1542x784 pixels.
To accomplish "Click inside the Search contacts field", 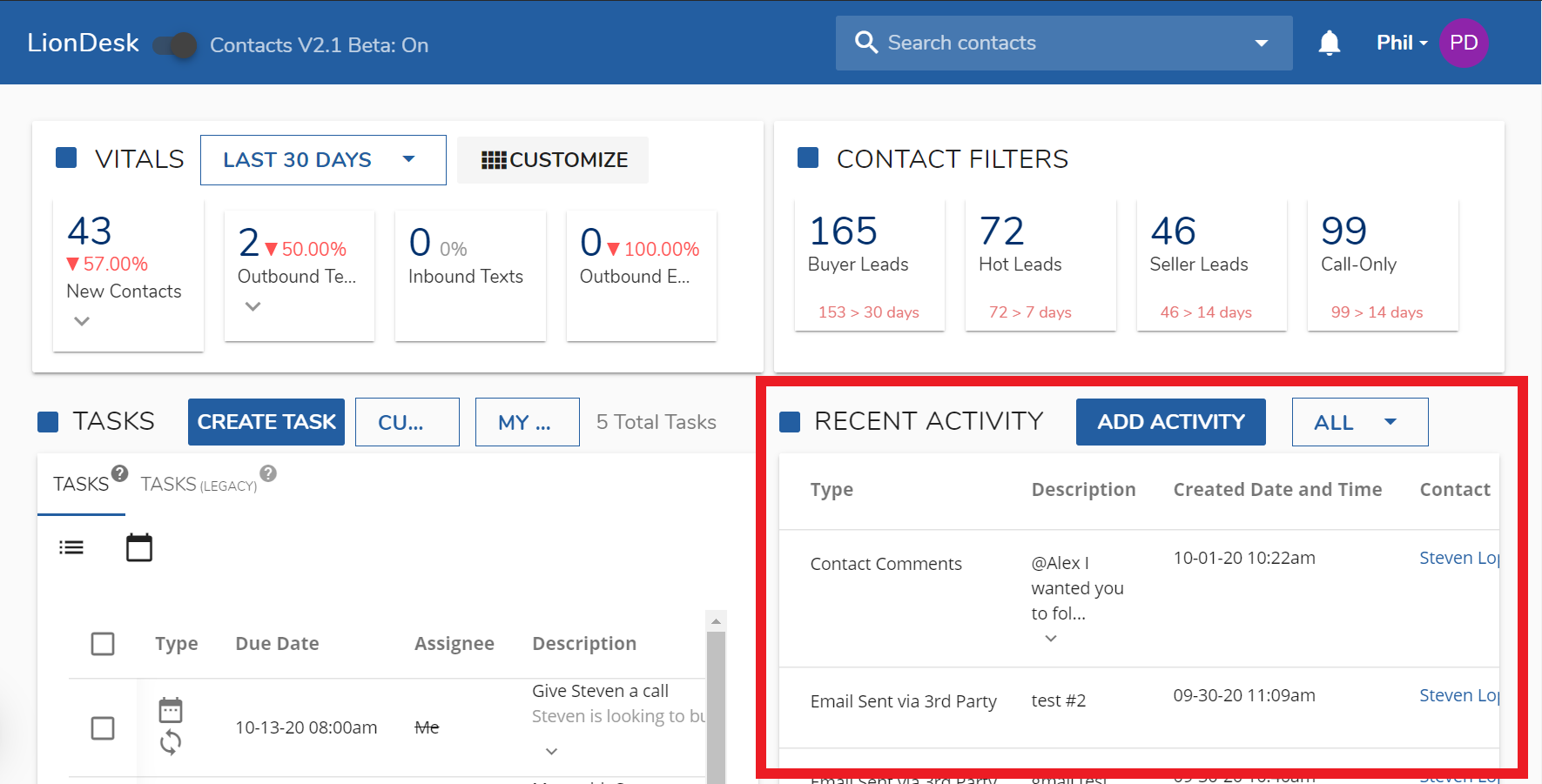I will point(1001,42).
